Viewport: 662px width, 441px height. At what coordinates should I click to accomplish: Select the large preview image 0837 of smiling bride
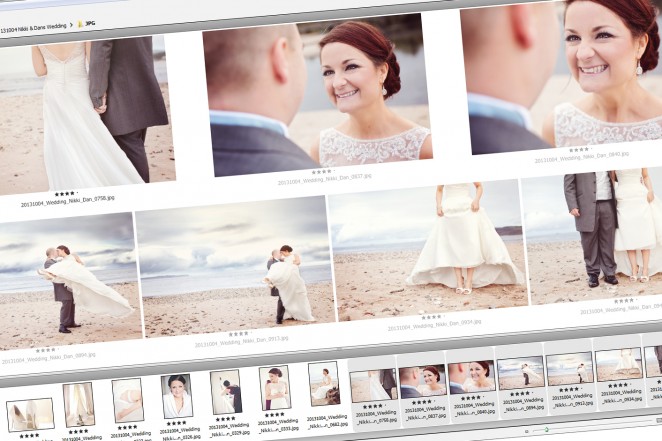317,95
